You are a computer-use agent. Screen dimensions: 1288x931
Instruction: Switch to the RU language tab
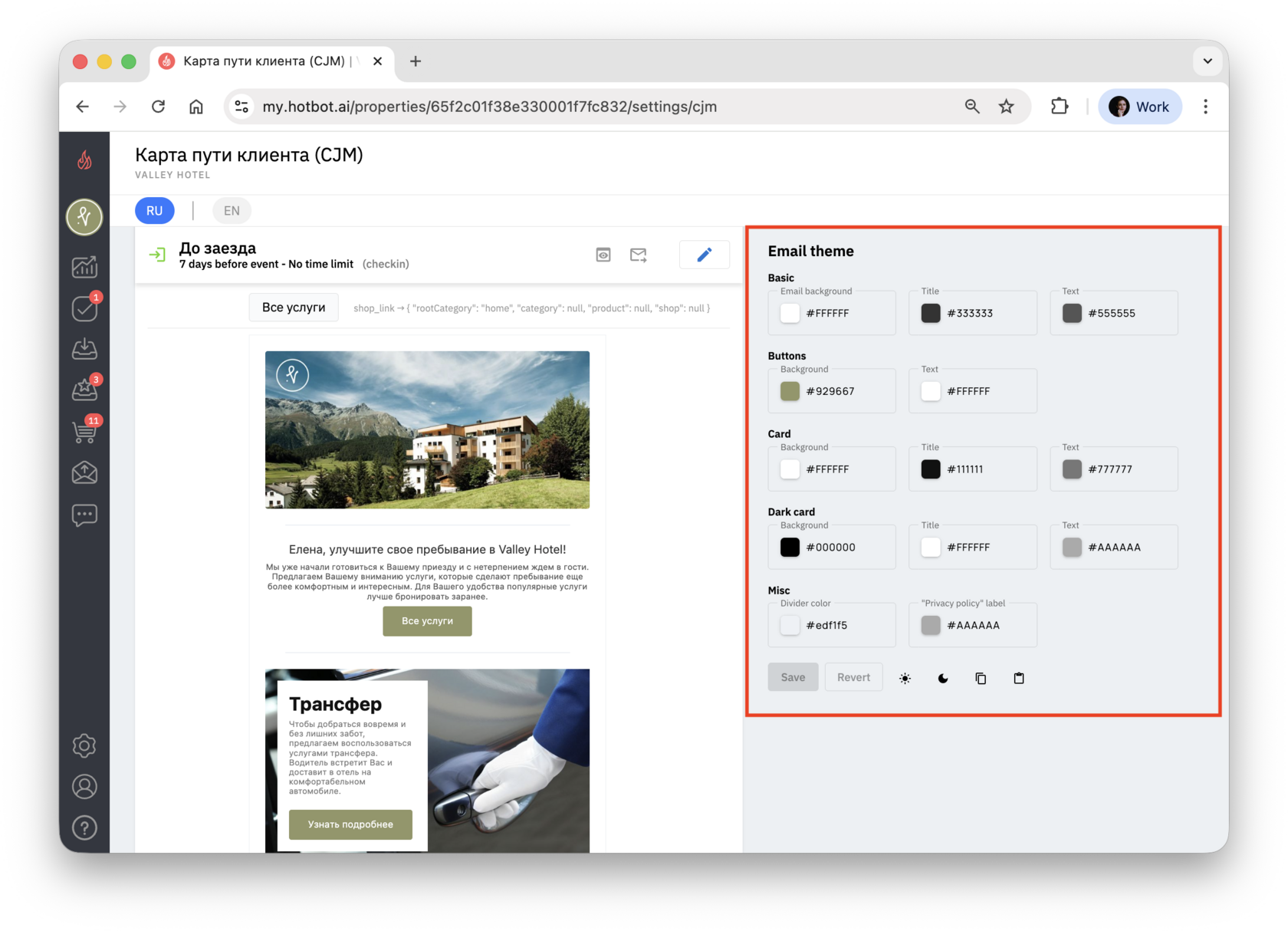[x=155, y=211]
